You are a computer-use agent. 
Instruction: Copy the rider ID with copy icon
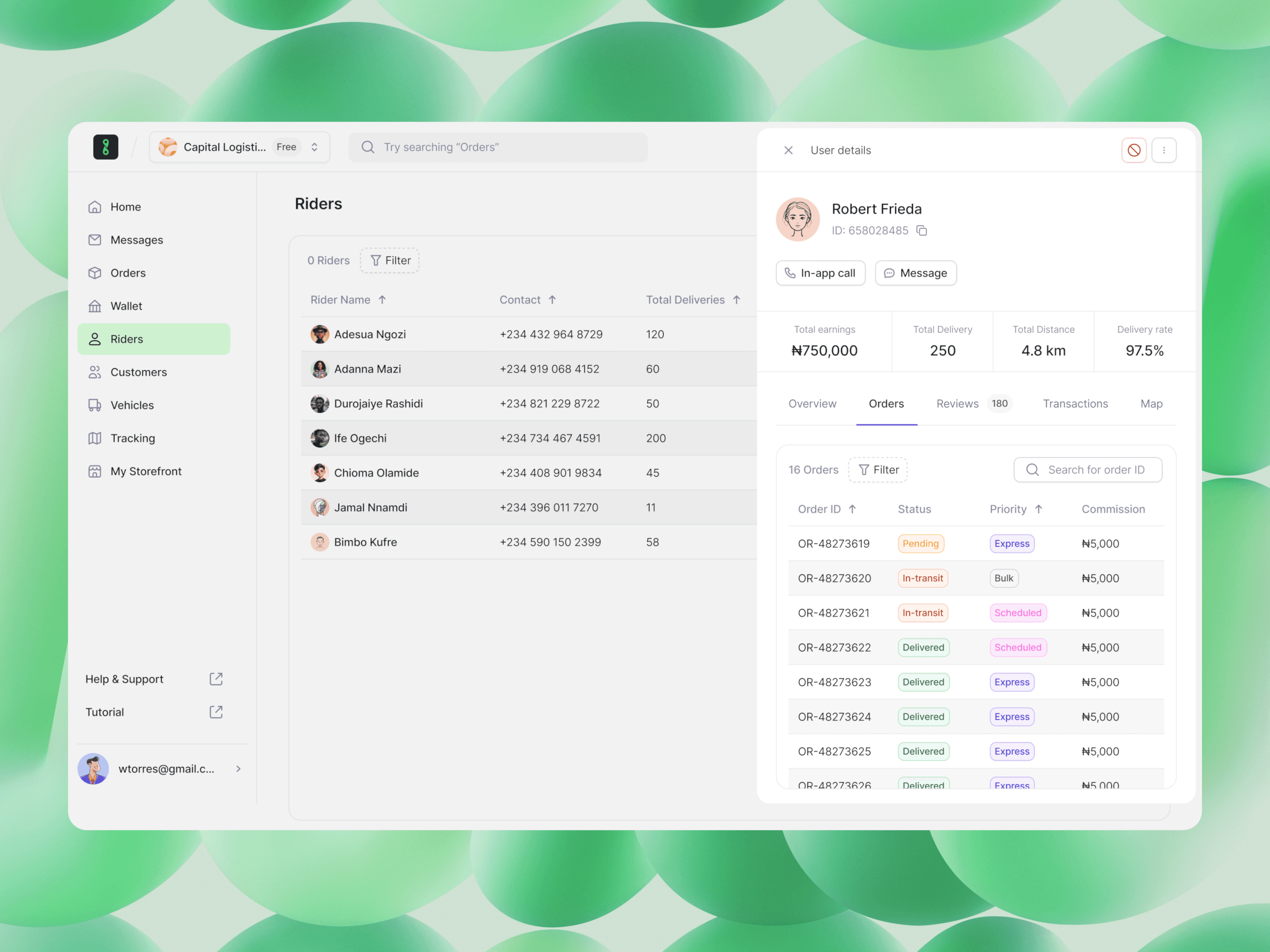(x=922, y=231)
